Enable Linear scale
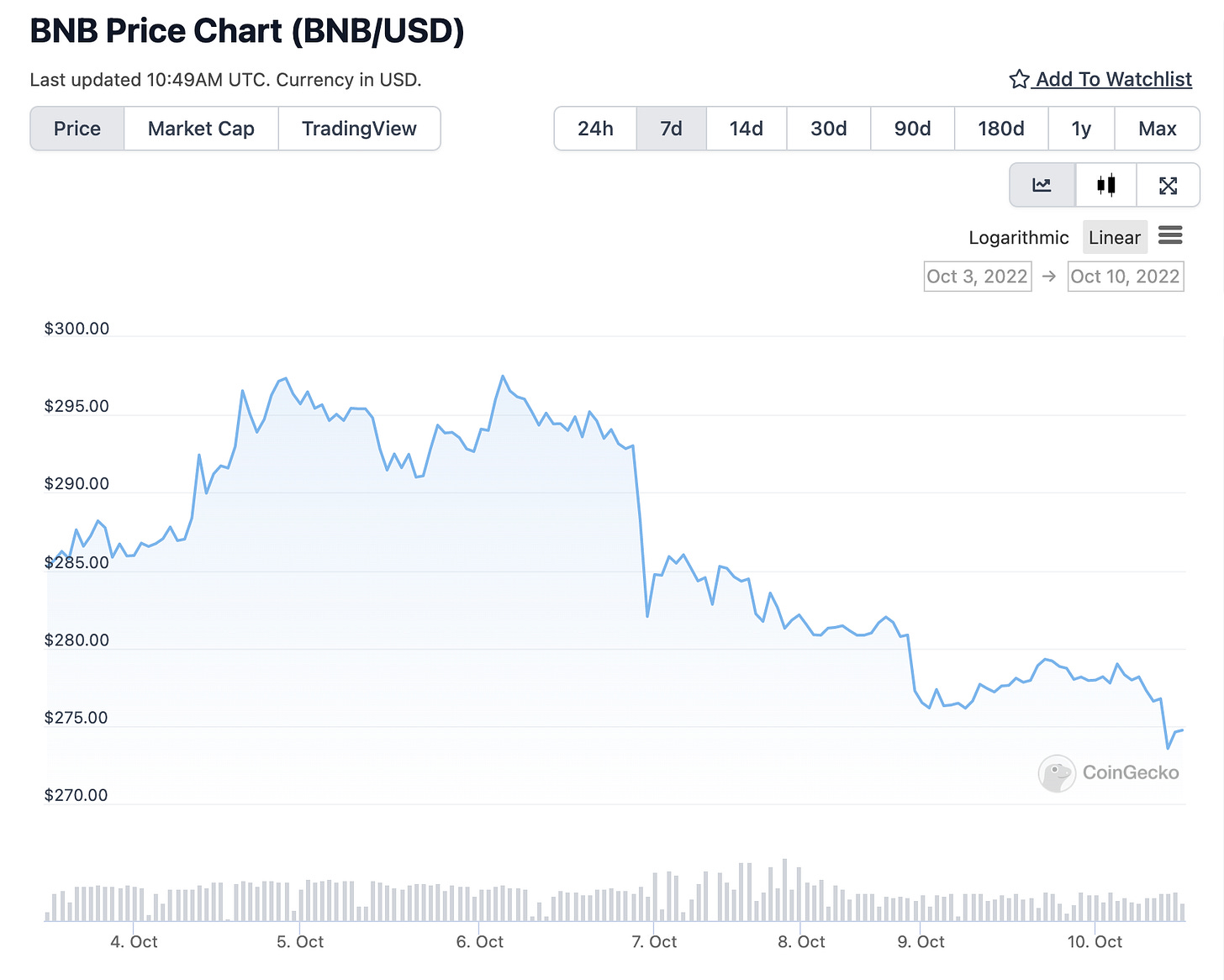Viewport: 1224px width, 980px height. pos(1115,238)
